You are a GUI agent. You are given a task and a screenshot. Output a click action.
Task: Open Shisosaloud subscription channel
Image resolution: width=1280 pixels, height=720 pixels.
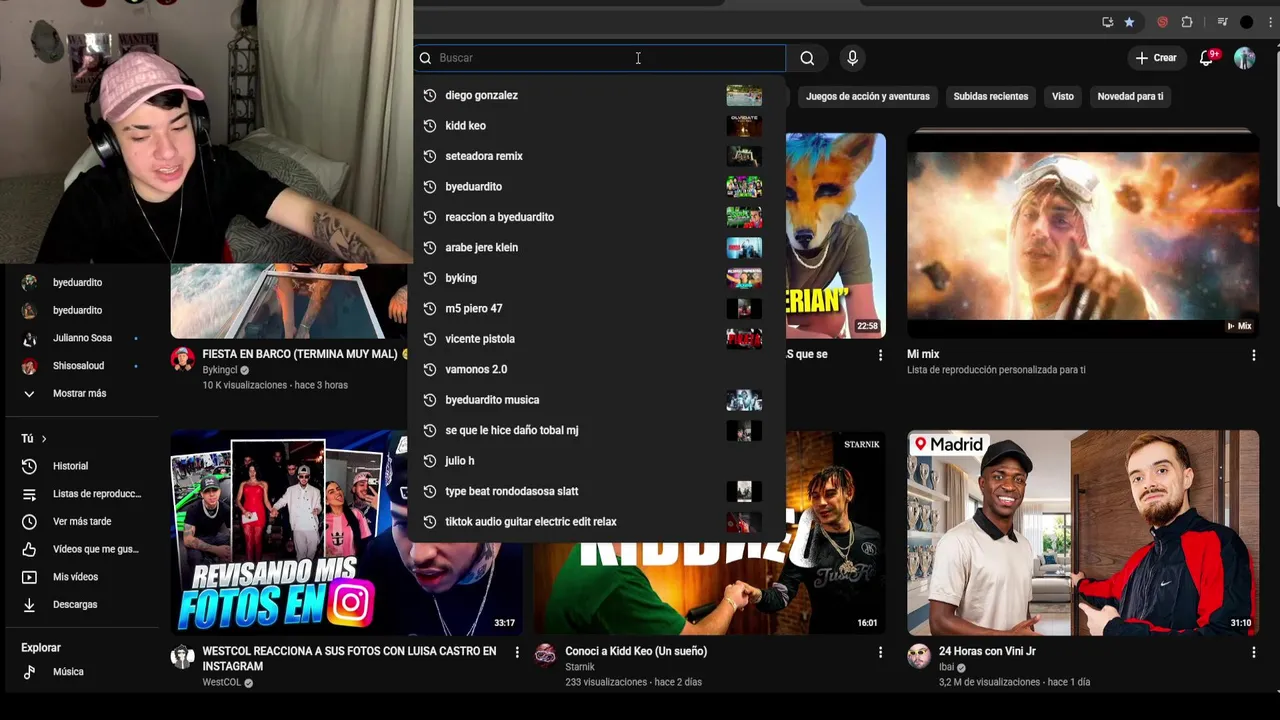tap(80, 366)
